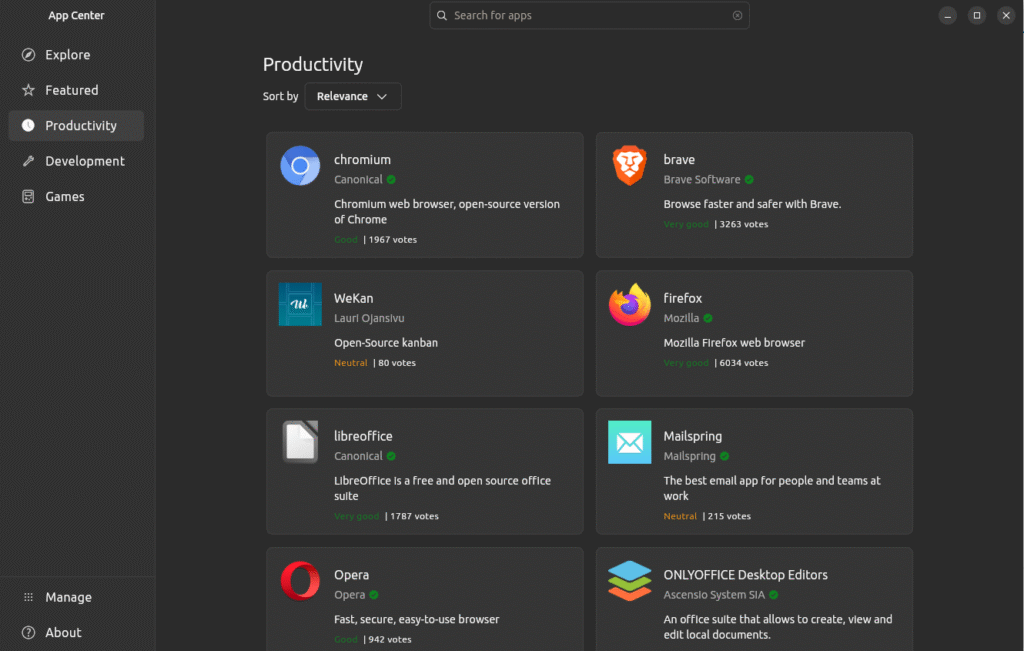Select the ONLYOFFICE layered icon
Image resolution: width=1024 pixels, height=651 pixels.
pos(629,581)
